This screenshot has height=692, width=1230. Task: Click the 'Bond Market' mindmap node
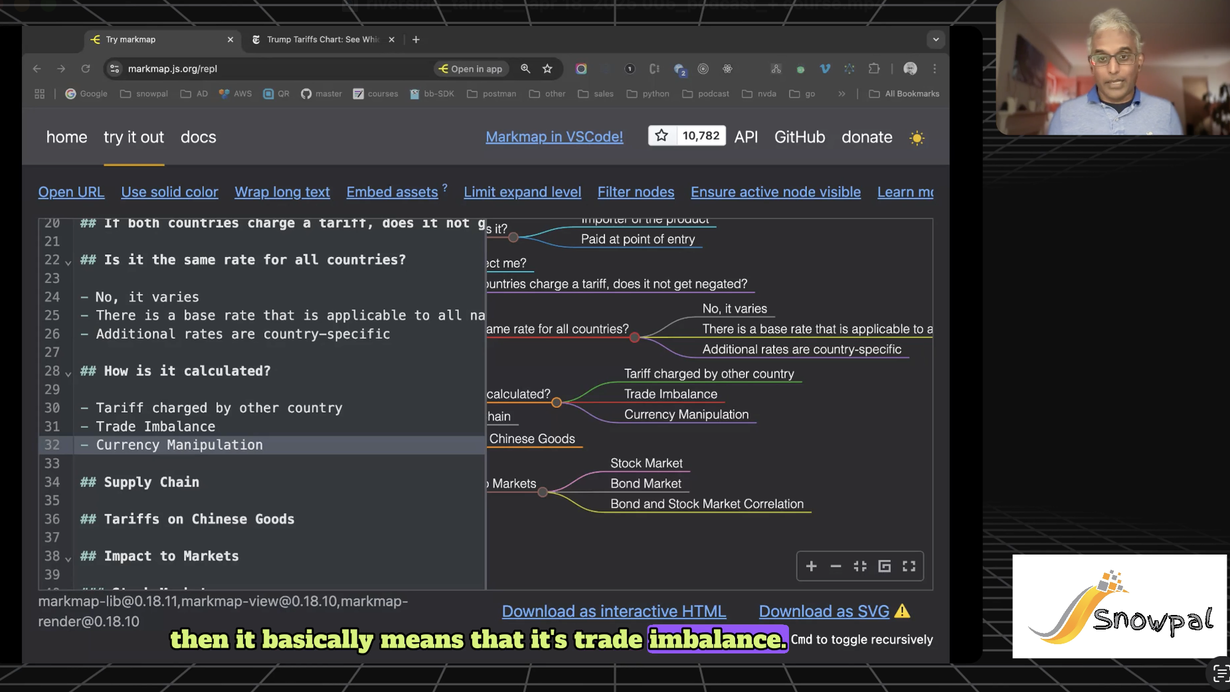click(646, 484)
